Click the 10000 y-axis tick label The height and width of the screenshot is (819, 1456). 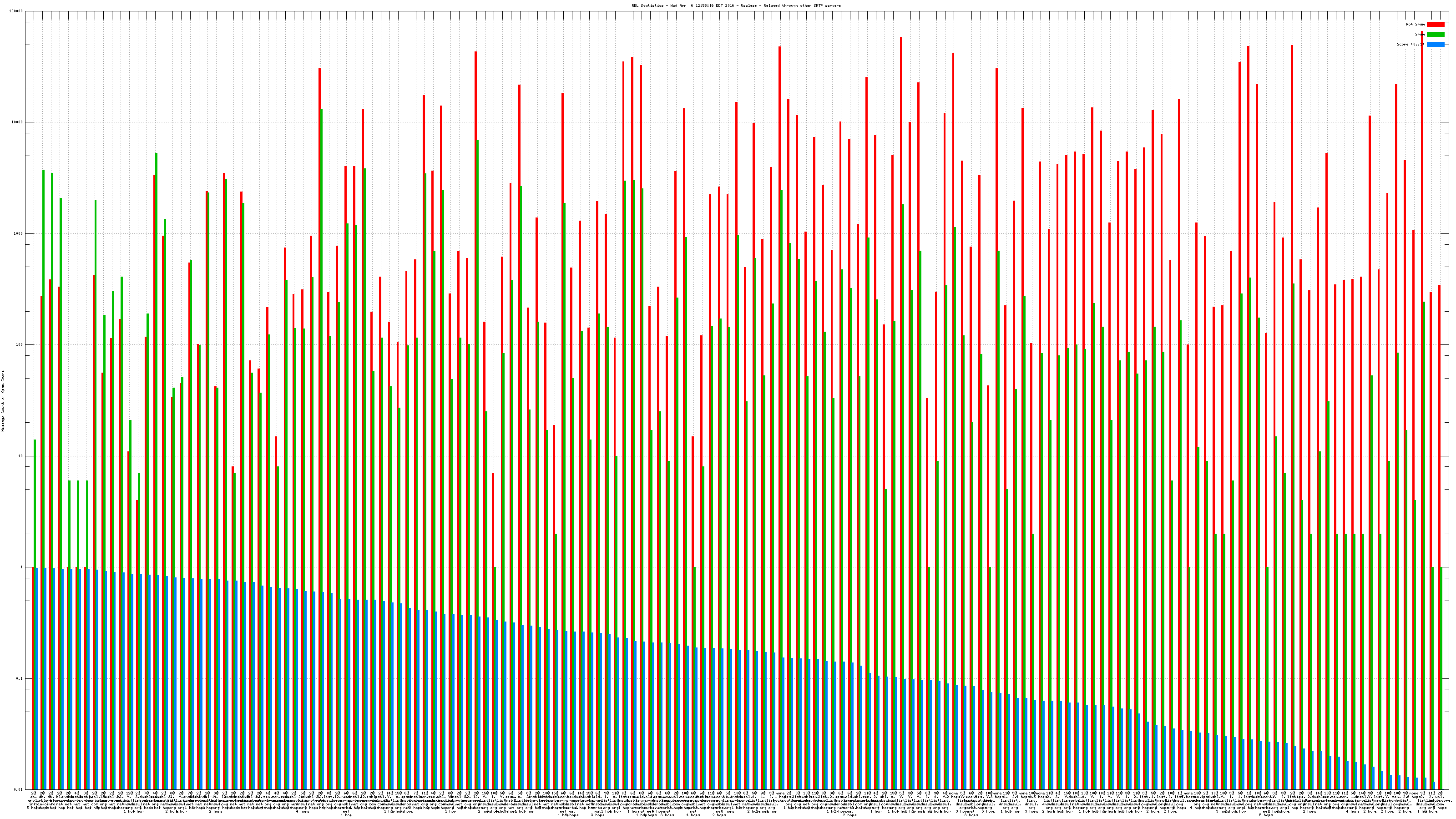(18, 123)
